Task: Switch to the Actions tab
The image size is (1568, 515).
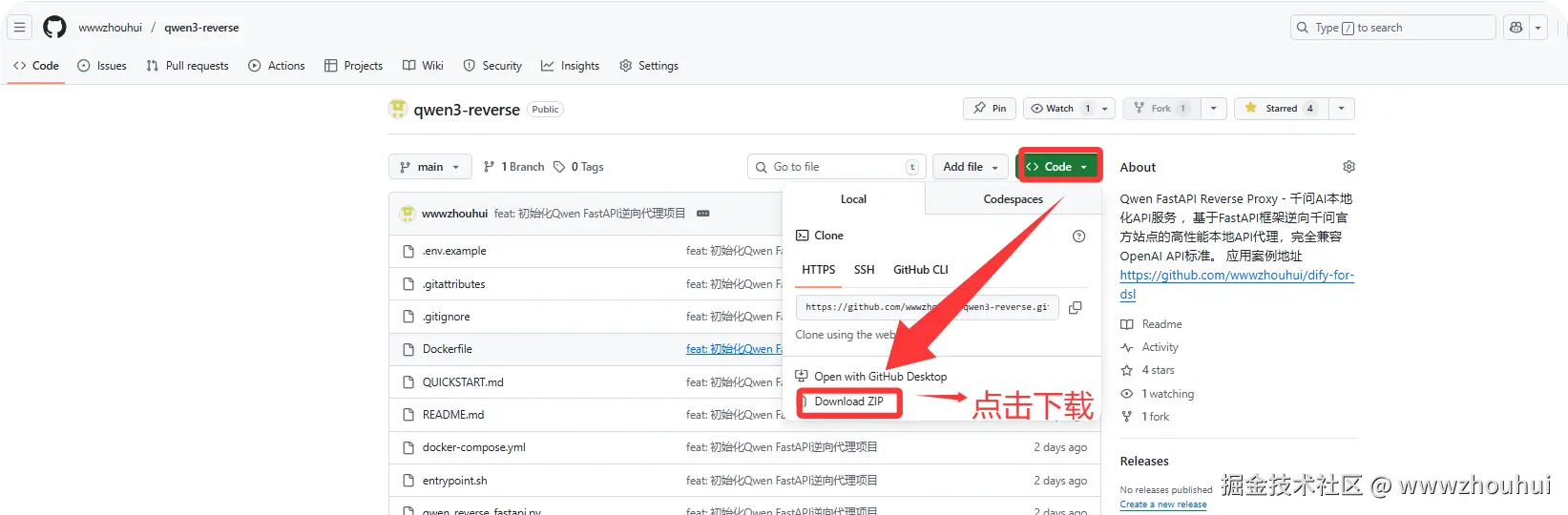Action: (x=277, y=66)
